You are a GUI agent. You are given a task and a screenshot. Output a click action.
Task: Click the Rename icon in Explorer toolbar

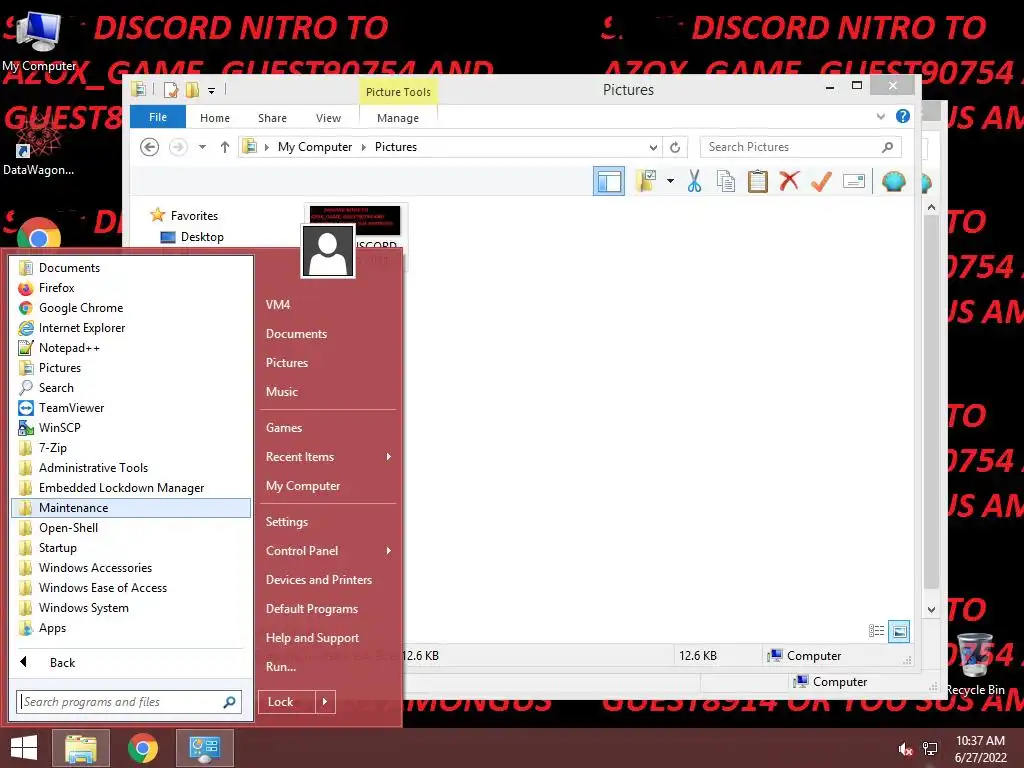[x=854, y=181]
